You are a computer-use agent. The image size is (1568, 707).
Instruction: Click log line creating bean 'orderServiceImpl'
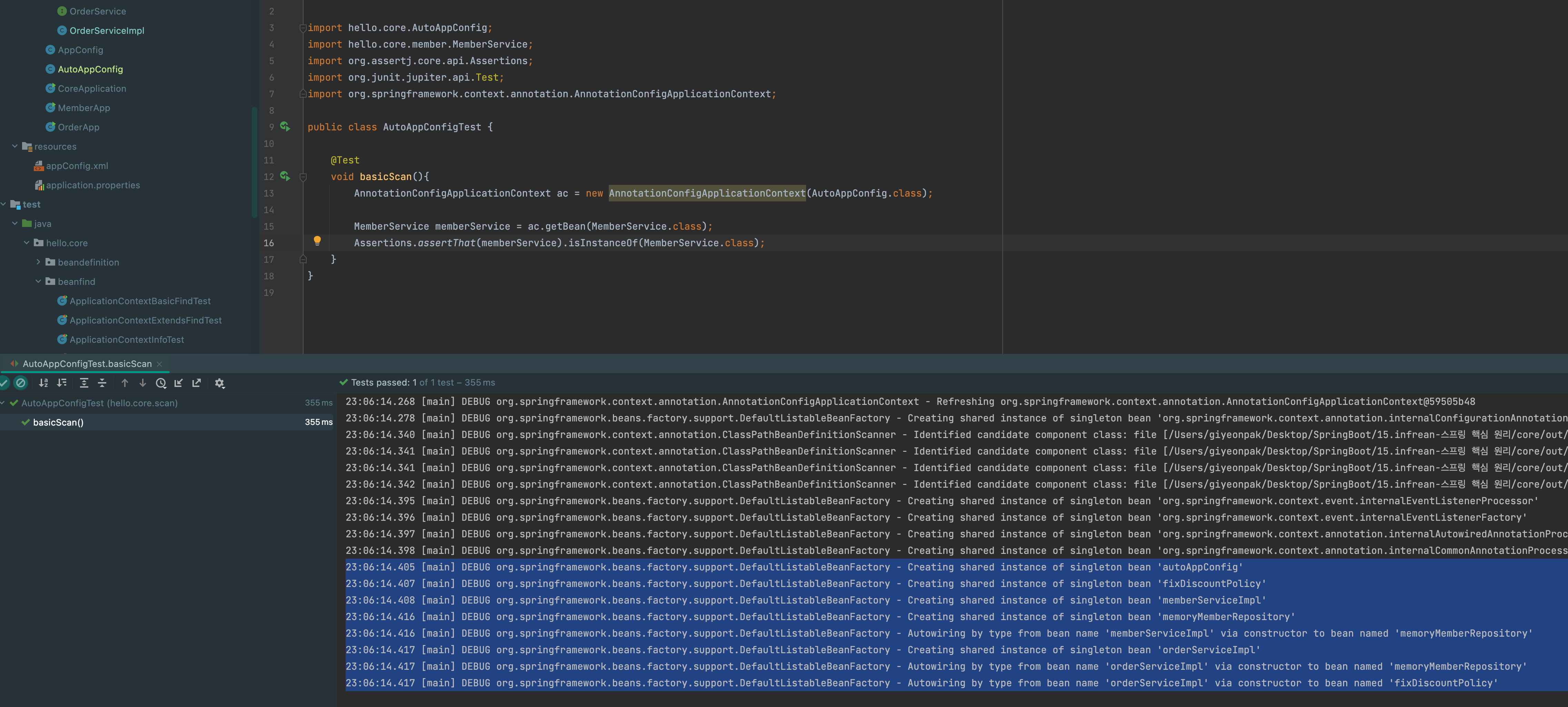tap(802, 650)
